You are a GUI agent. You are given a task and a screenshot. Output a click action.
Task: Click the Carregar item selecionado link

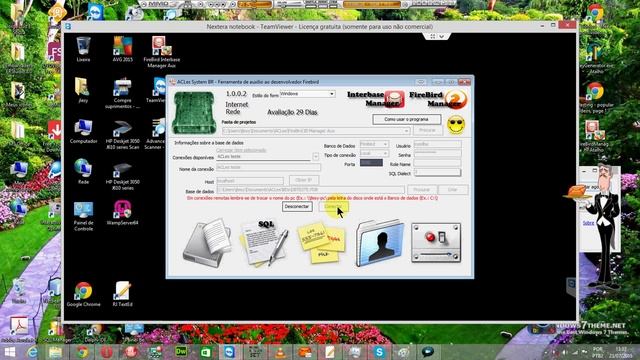241,150
